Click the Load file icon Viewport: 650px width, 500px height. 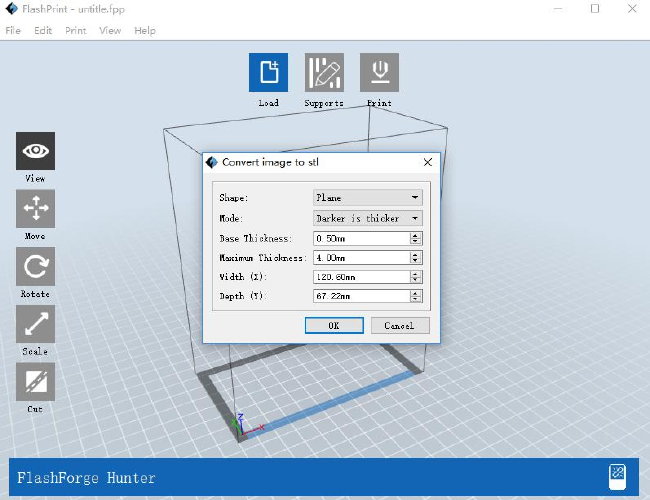(x=268, y=72)
